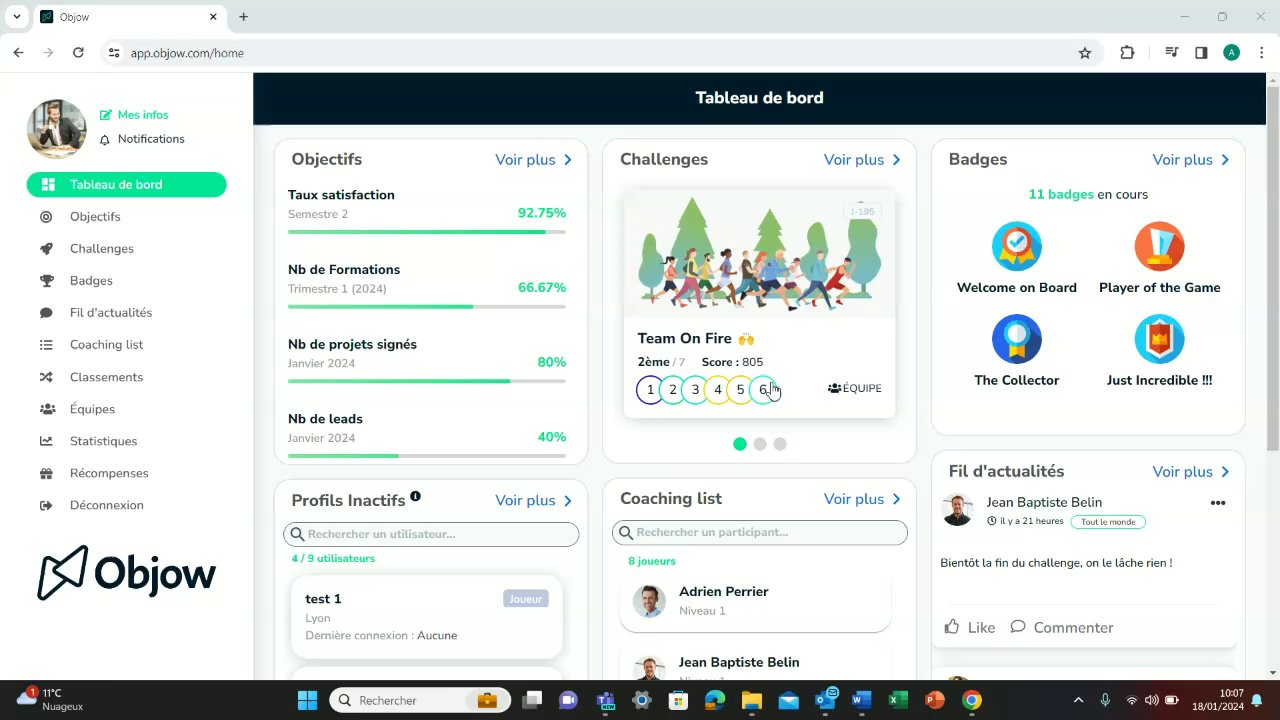
Task: Reload the Objow page
Action: click(x=78, y=53)
